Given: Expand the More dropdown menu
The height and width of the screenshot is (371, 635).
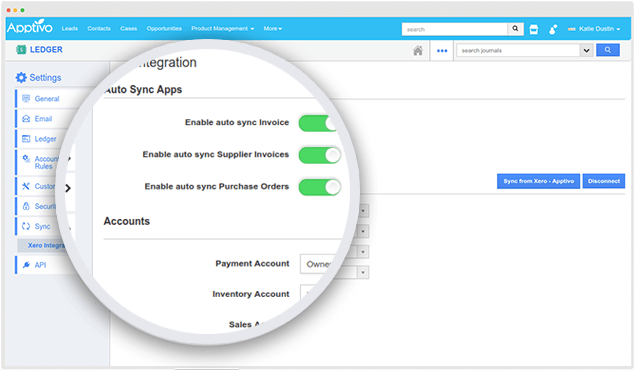Looking at the screenshot, I should 273,28.
